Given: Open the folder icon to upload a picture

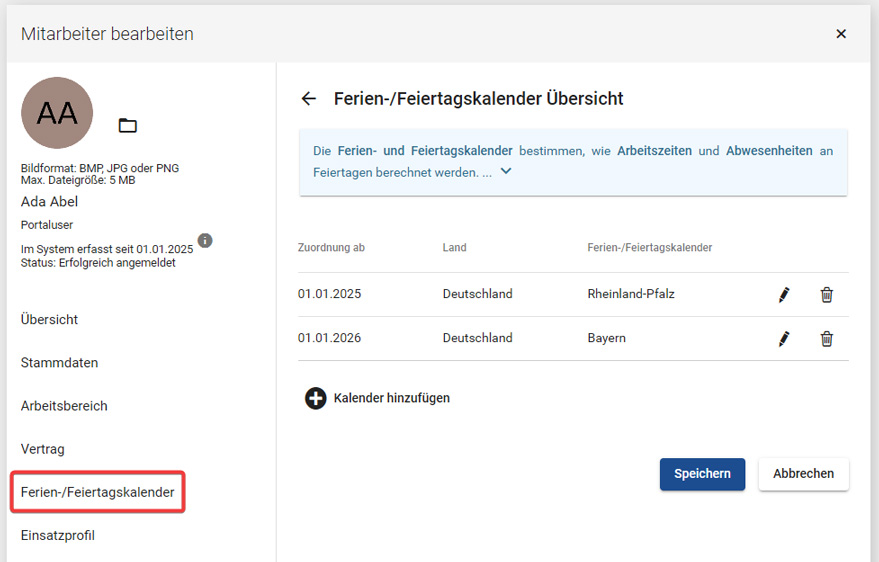Looking at the screenshot, I should pos(128,126).
